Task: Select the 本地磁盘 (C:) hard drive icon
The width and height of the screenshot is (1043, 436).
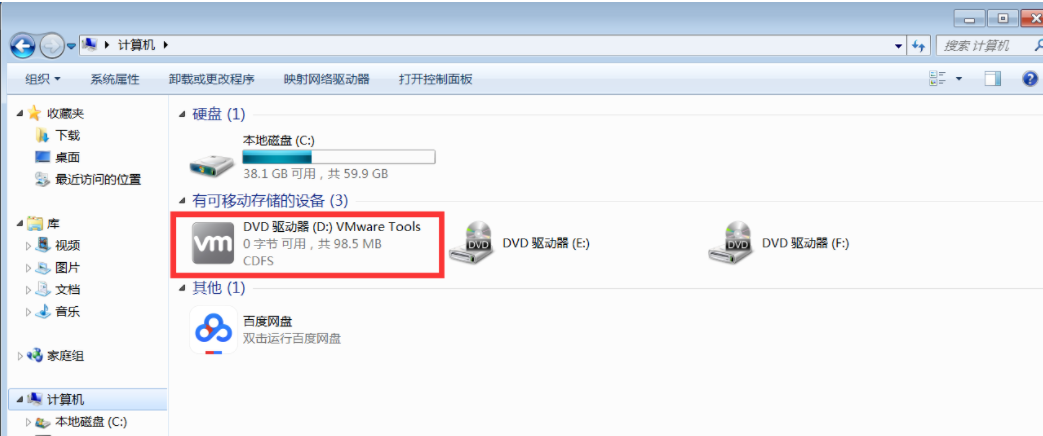Action: click(x=212, y=160)
